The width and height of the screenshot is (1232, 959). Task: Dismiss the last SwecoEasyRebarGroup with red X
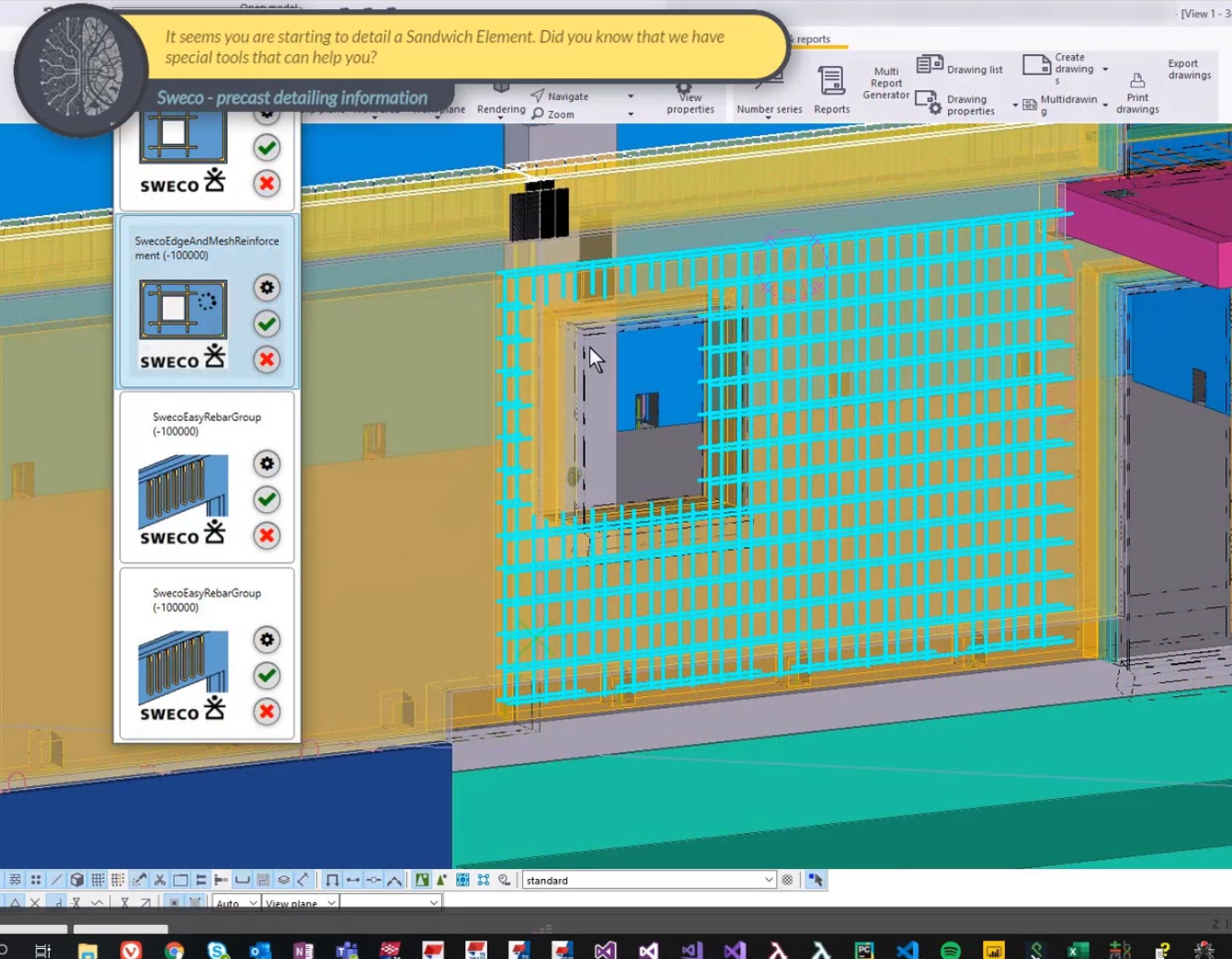(x=267, y=712)
